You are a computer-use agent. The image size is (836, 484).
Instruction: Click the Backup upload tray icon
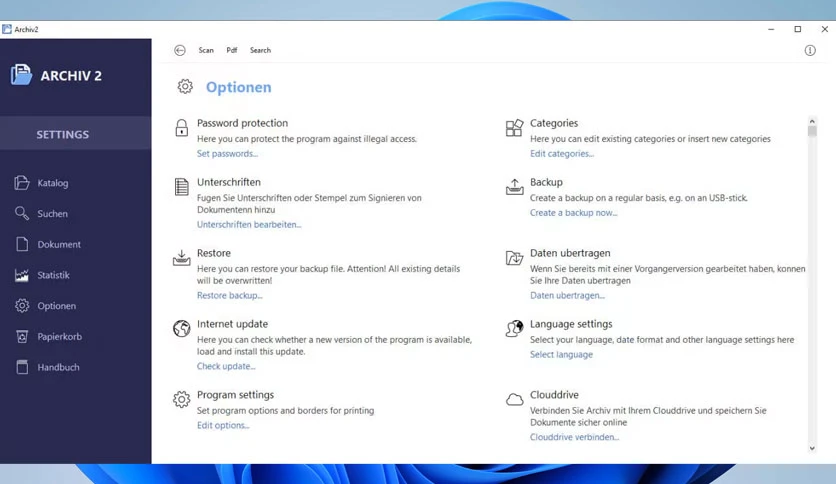click(x=515, y=187)
